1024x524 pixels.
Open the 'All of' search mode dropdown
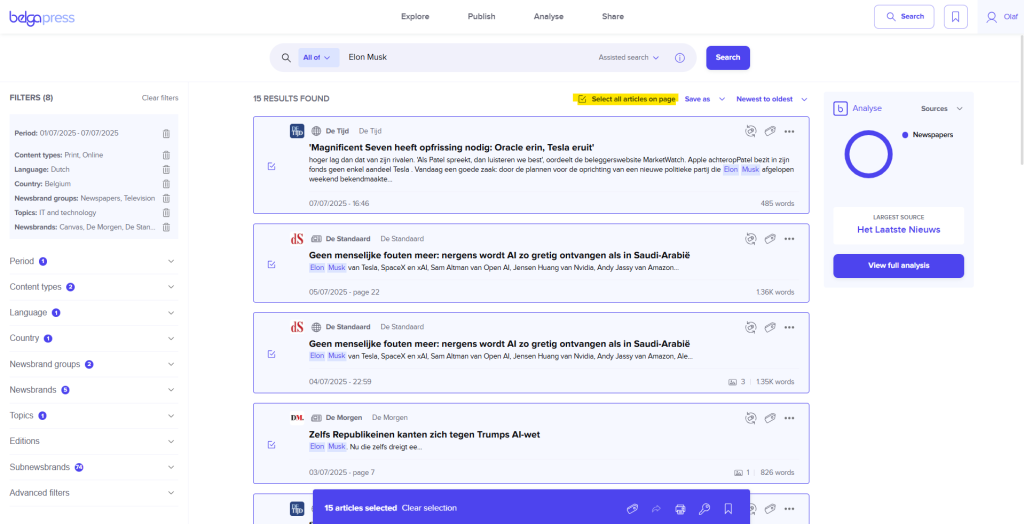[x=317, y=58]
